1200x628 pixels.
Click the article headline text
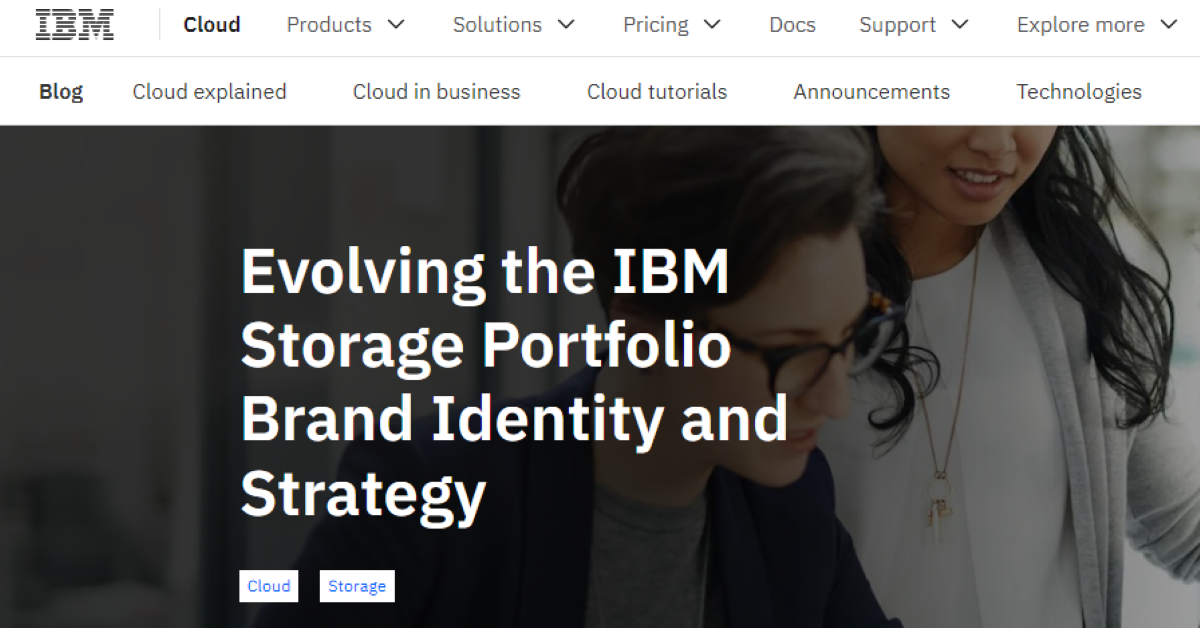pyautogui.click(x=514, y=382)
